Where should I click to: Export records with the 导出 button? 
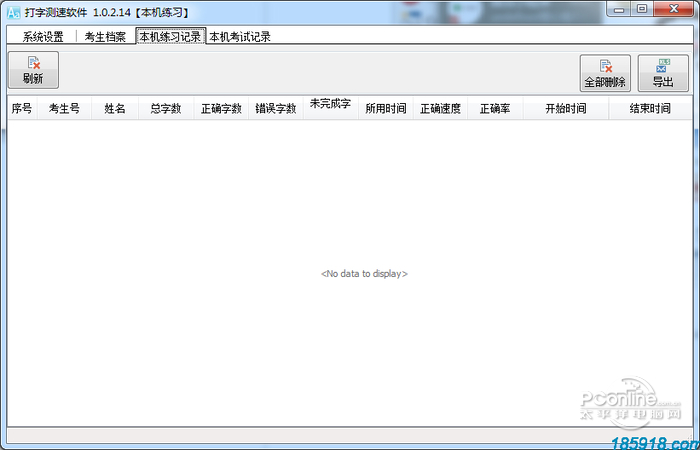pos(663,73)
